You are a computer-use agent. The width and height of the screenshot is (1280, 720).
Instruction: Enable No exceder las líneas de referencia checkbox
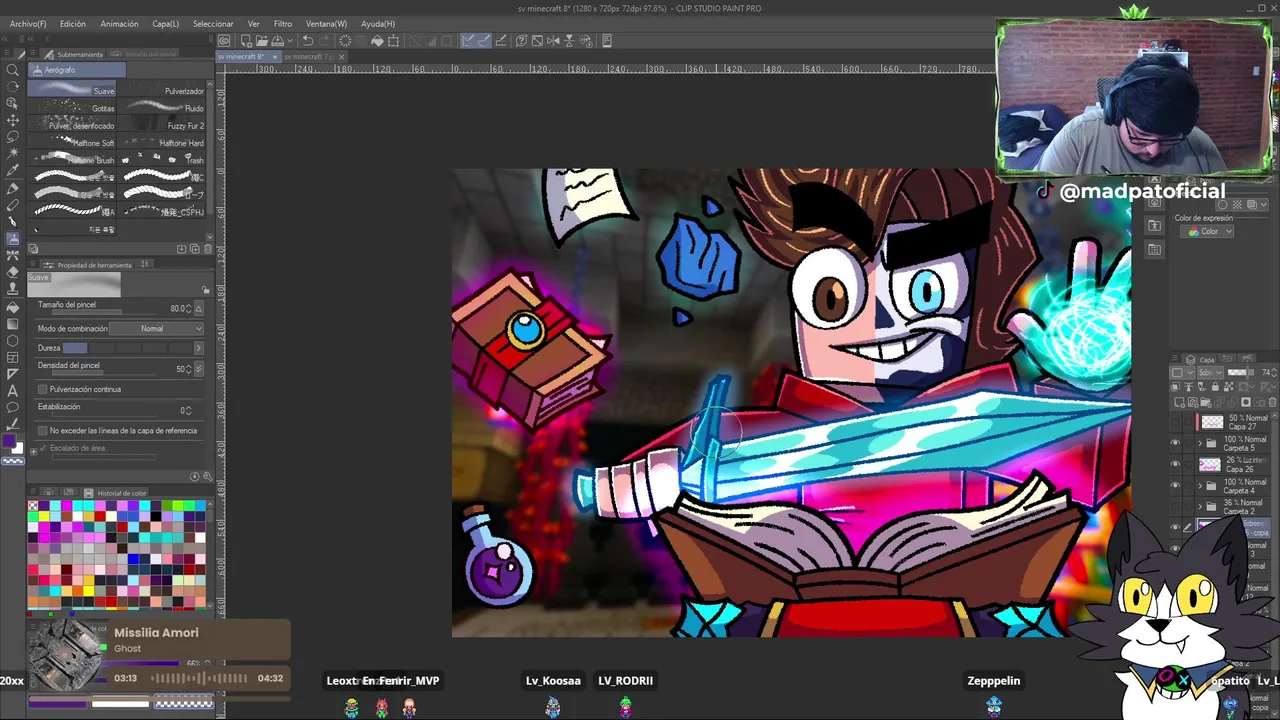pos(42,431)
